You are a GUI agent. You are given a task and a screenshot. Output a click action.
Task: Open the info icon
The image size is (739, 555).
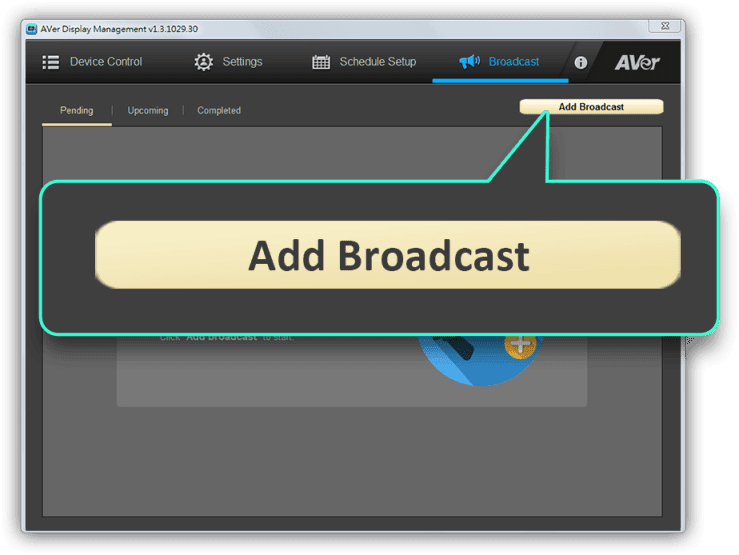(581, 62)
